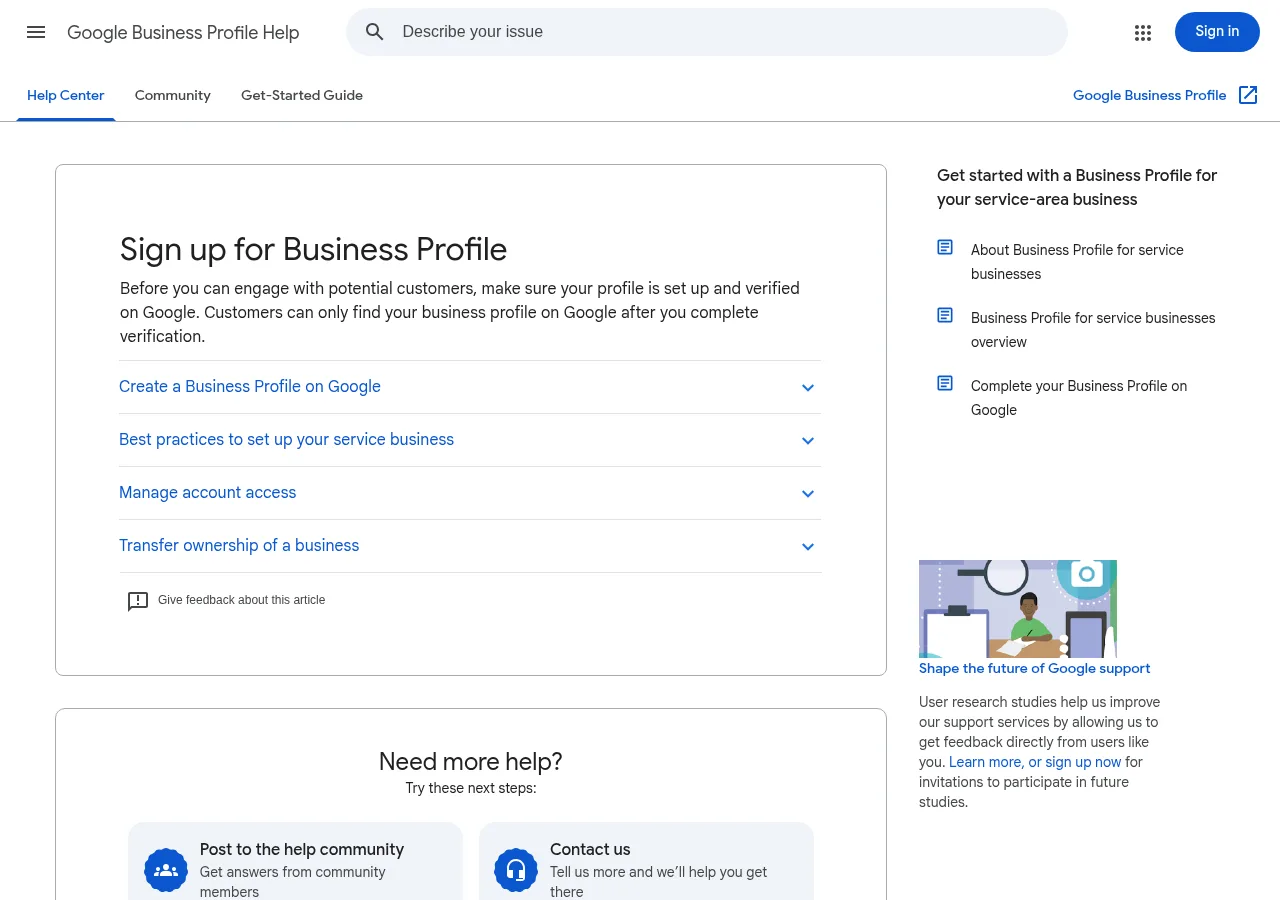Switch to the Help Center tab
Viewport: 1280px width, 900px height.
point(66,96)
